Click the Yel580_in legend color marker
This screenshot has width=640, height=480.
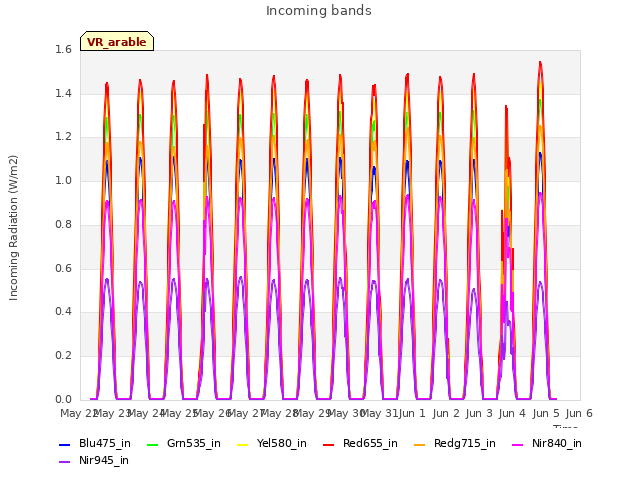click(x=242, y=444)
